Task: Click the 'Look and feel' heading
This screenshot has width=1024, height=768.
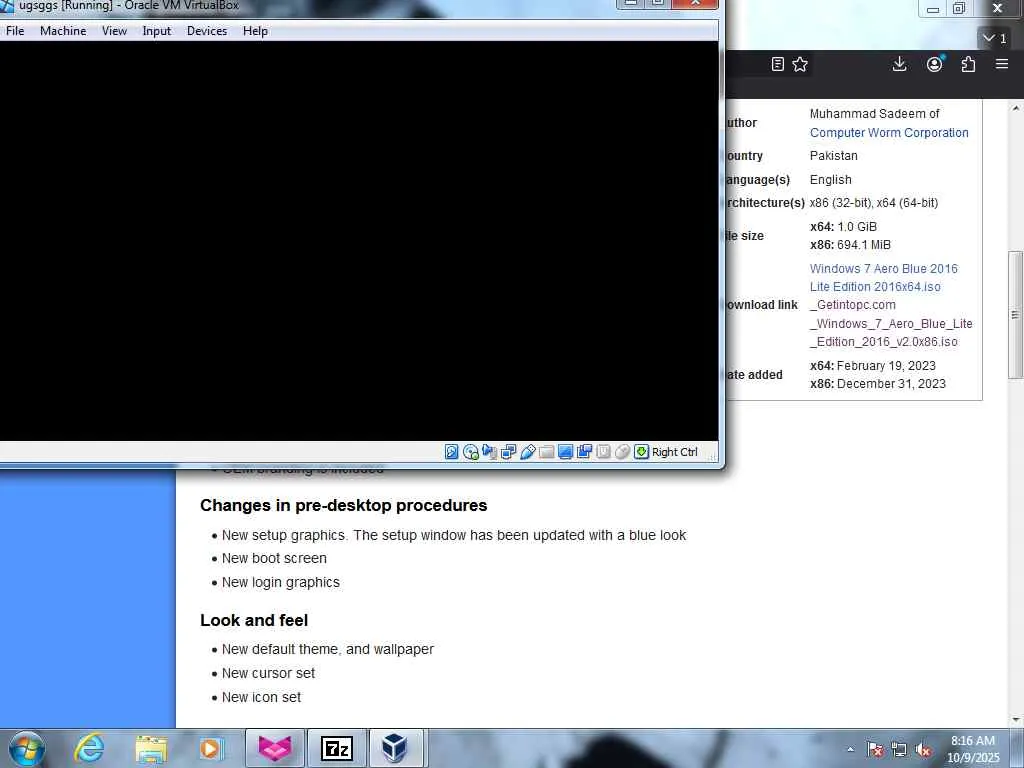Action: [254, 620]
